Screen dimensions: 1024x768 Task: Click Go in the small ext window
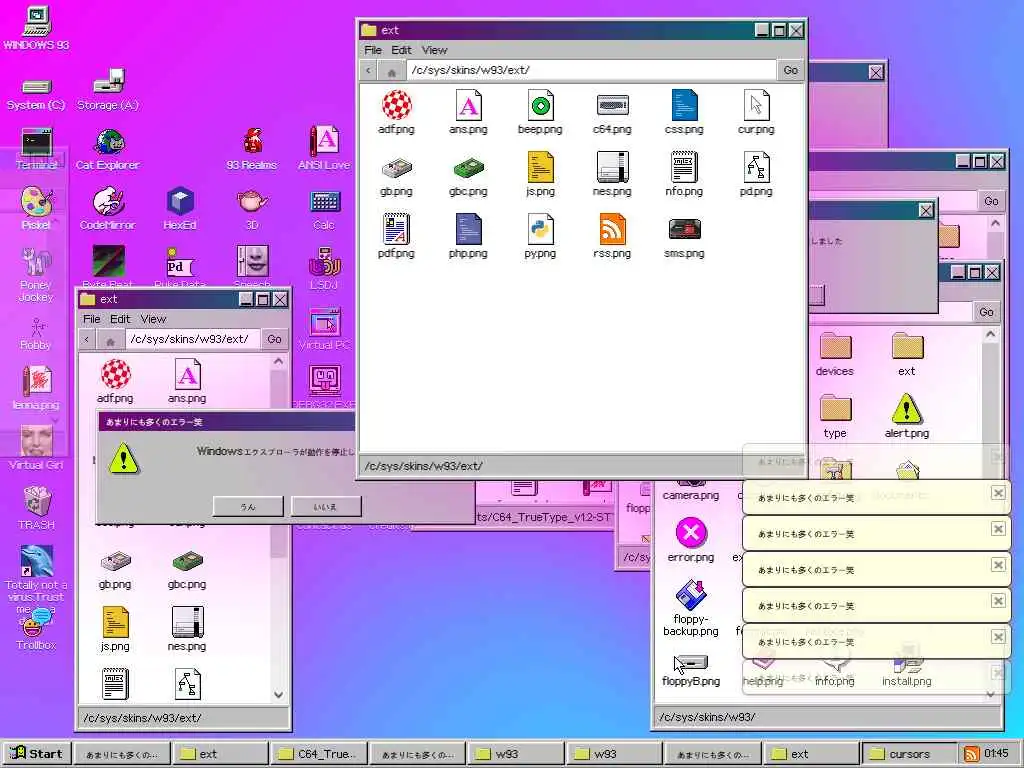[x=274, y=340]
